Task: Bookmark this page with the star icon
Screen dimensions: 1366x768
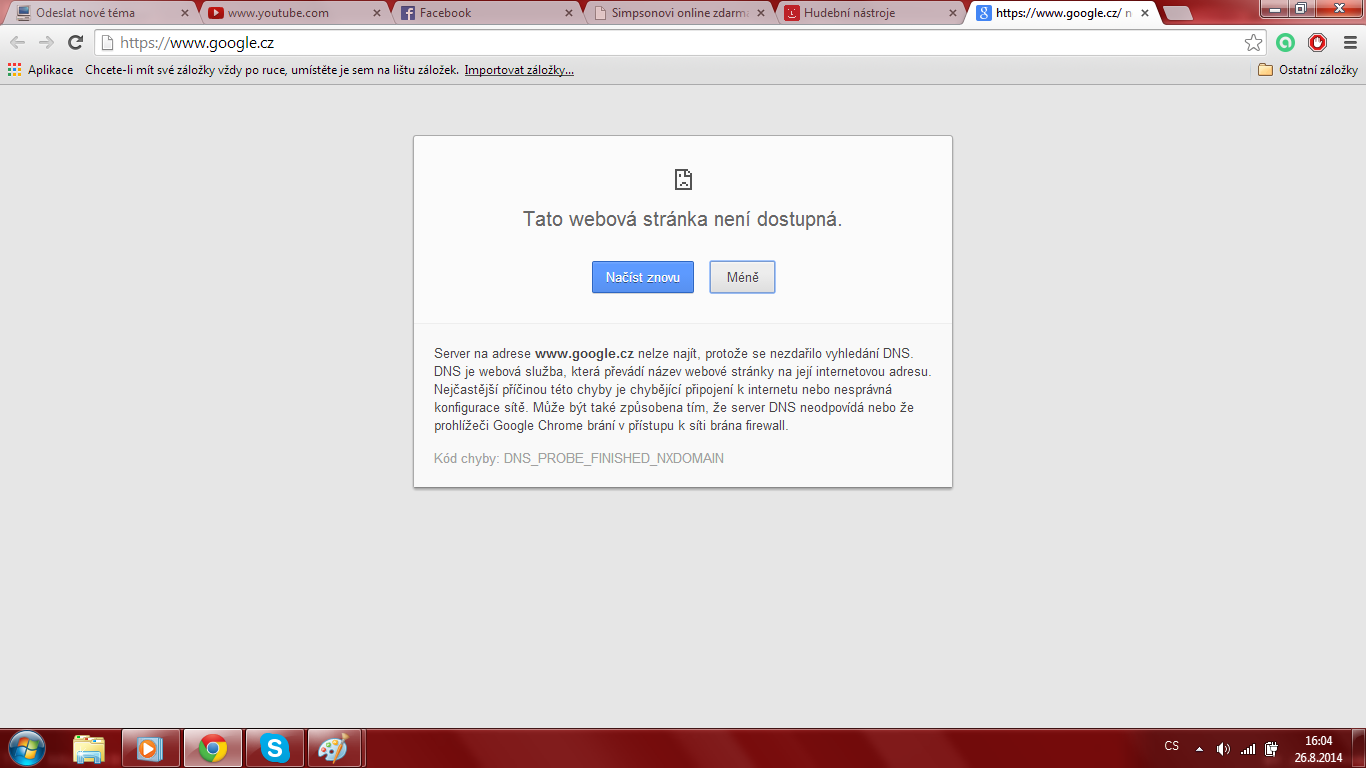Action: tap(1253, 42)
